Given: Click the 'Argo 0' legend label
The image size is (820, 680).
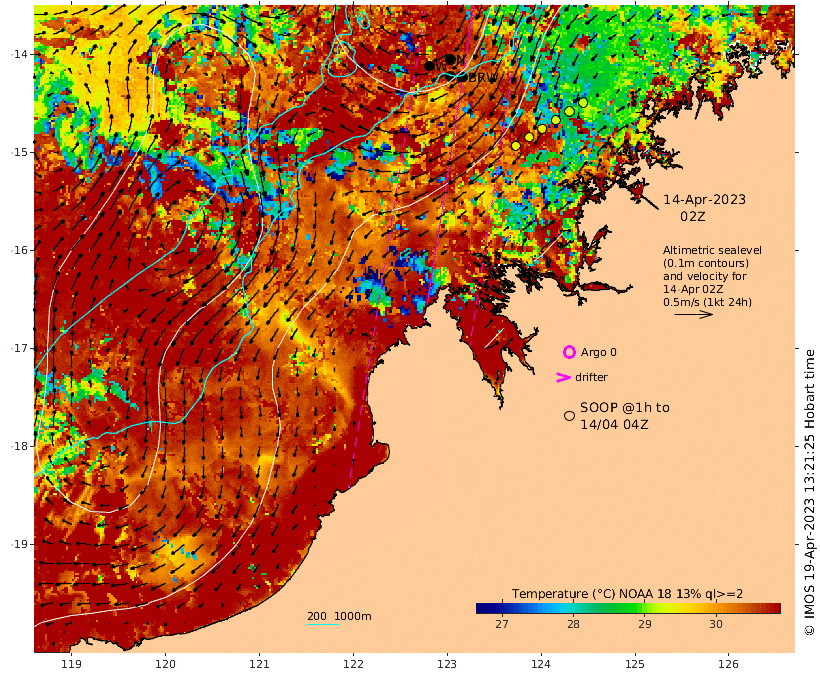Looking at the screenshot, I should tap(598, 353).
